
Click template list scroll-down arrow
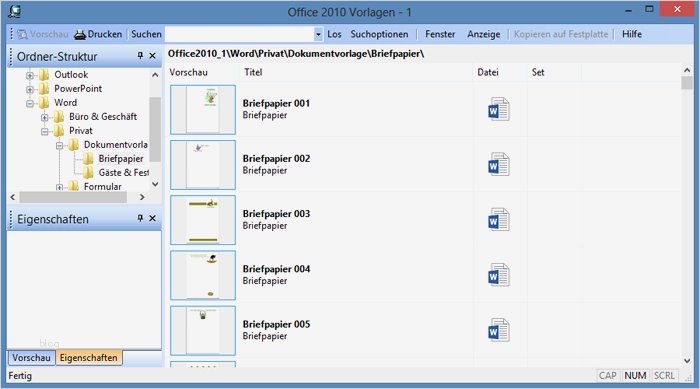tap(687, 361)
